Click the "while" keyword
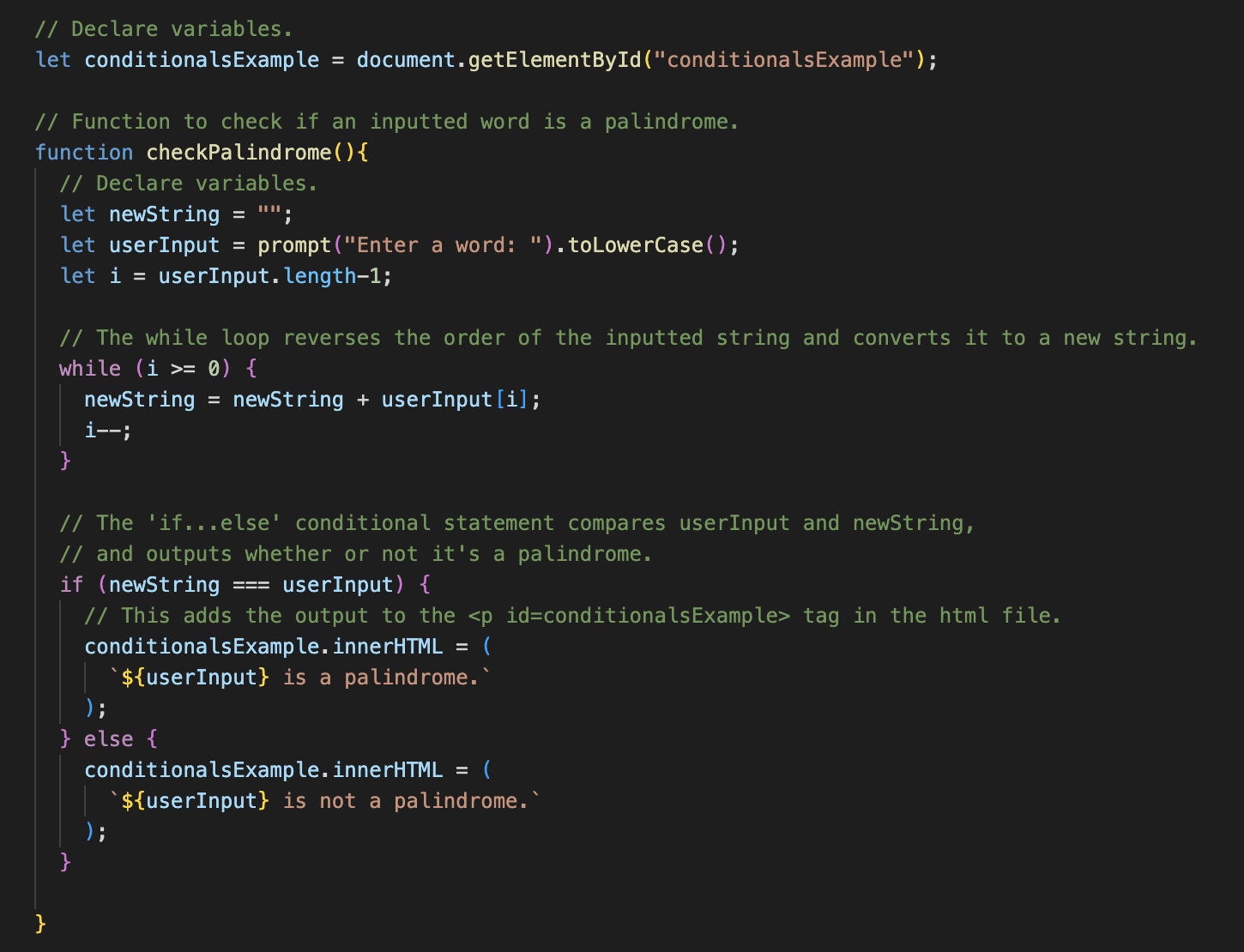This screenshot has height=952, width=1244. pos(90,369)
